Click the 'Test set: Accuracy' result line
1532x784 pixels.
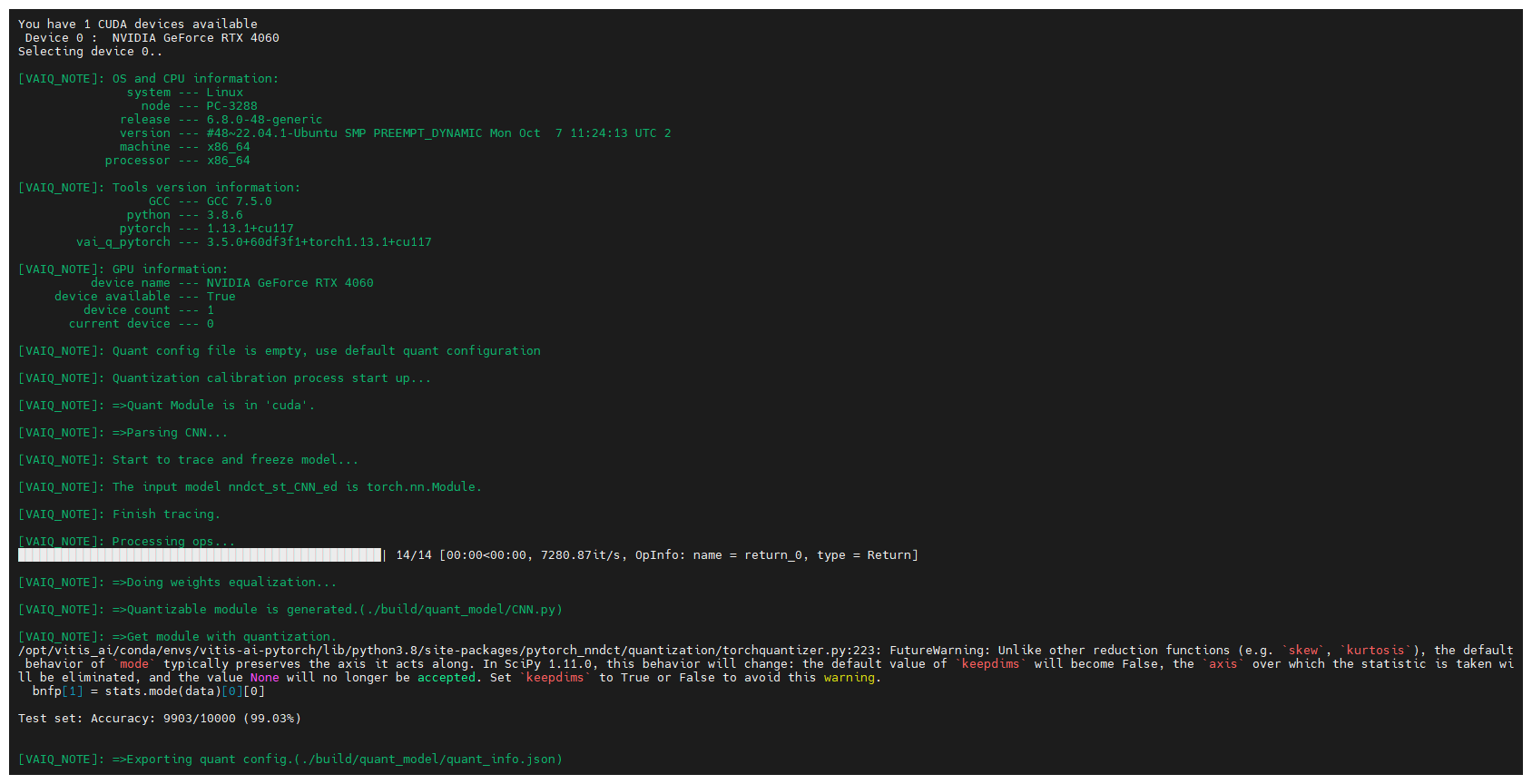(x=160, y=719)
